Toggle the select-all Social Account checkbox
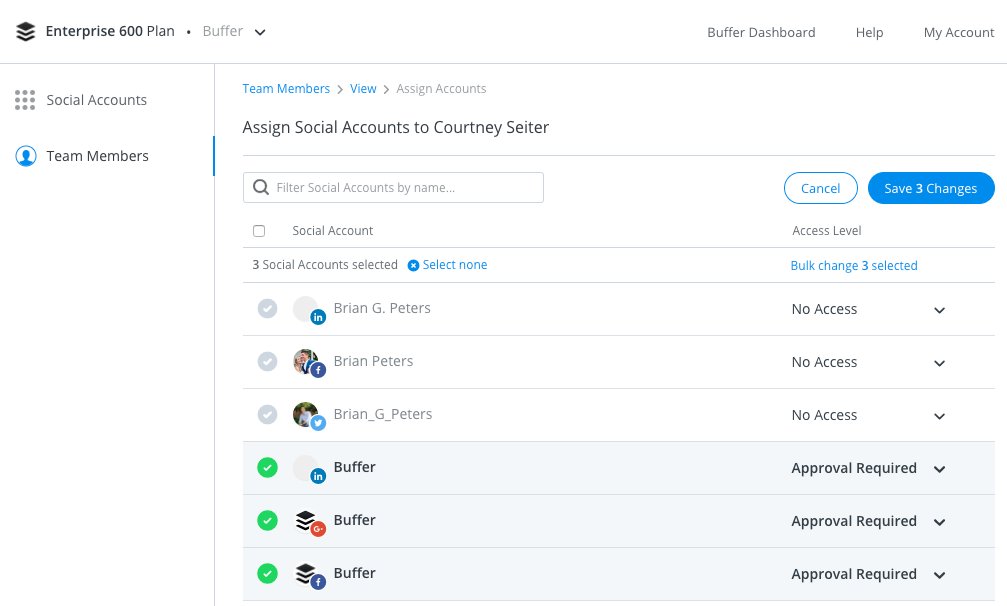The width and height of the screenshot is (1007, 606). [259, 231]
